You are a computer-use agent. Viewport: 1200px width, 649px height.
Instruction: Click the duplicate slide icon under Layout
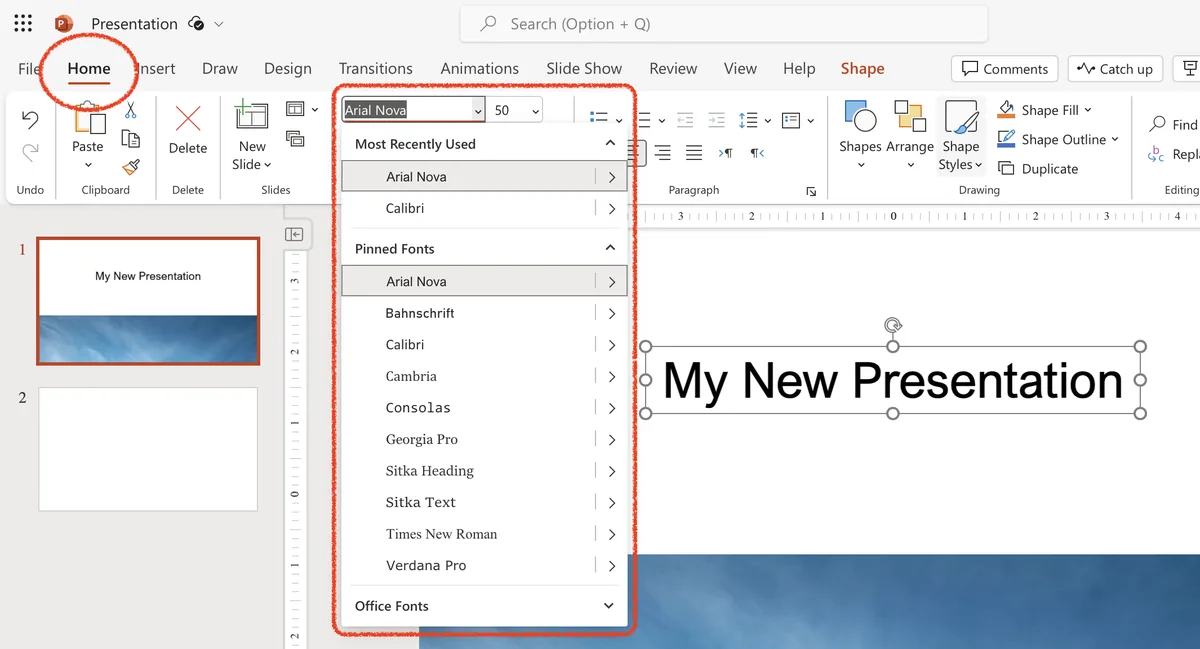296,138
